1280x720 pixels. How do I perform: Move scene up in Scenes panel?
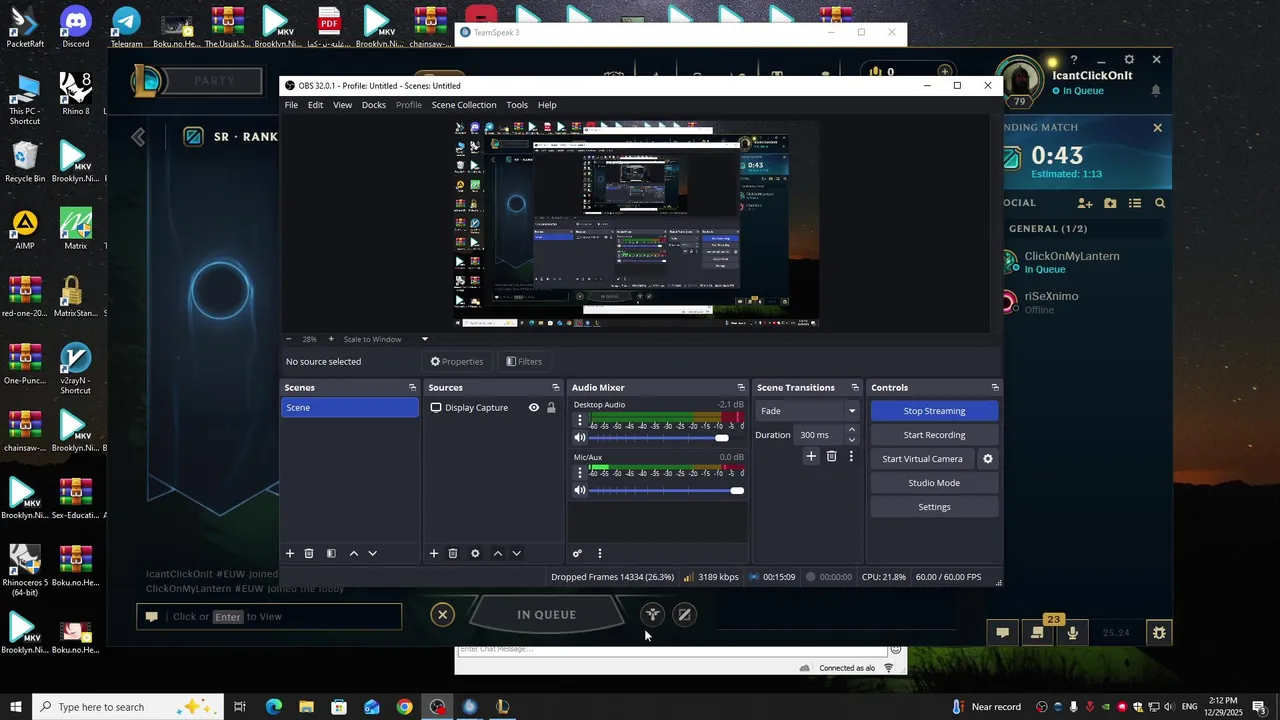(x=354, y=553)
